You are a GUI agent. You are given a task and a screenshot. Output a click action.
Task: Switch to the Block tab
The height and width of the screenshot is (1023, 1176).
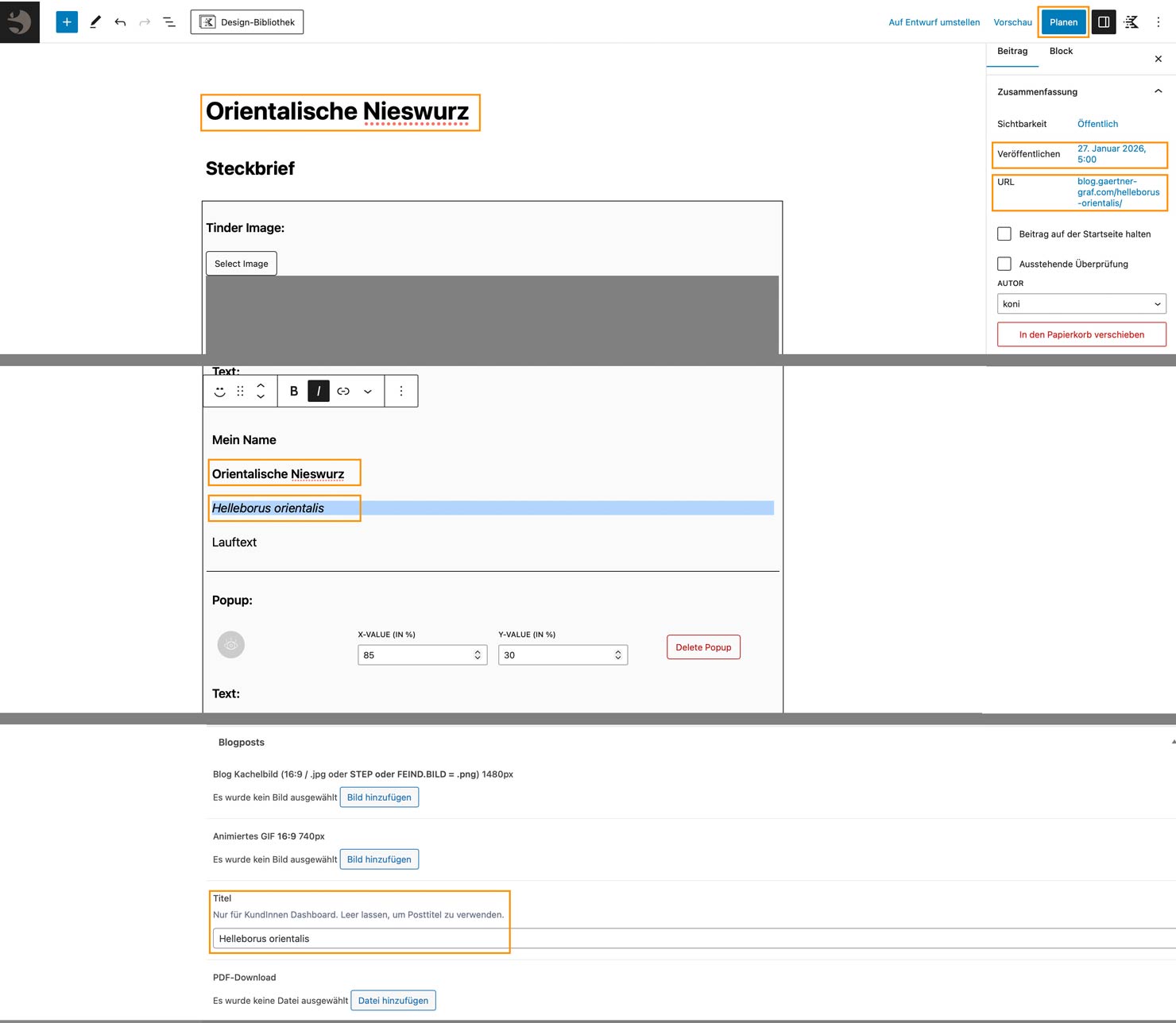click(1061, 51)
